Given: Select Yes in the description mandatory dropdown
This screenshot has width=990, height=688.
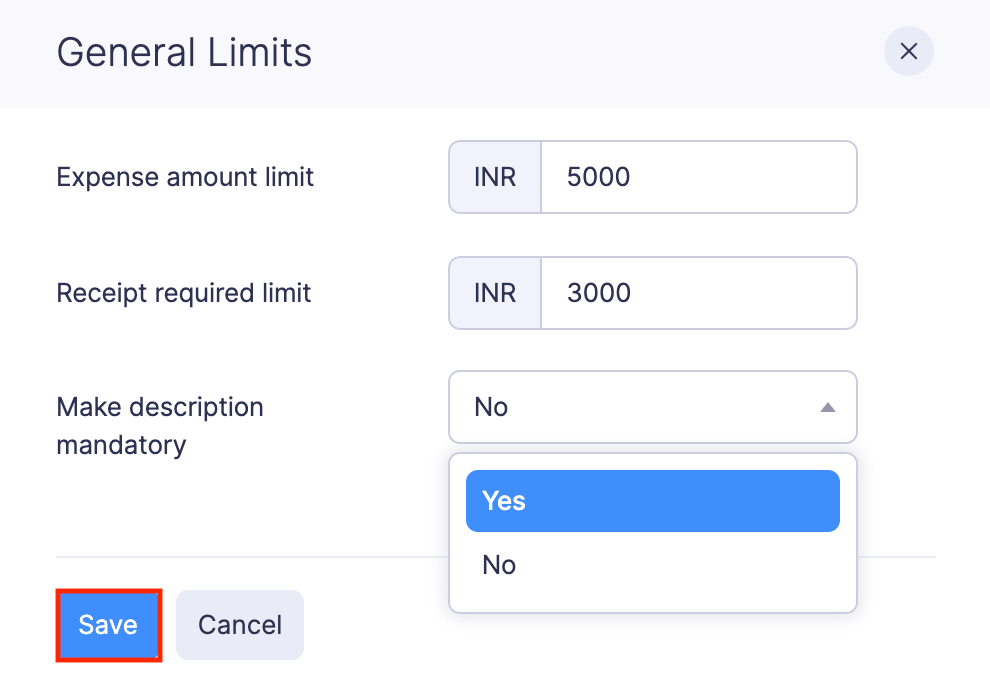Looking at the screenshot, I should (652, 500).
